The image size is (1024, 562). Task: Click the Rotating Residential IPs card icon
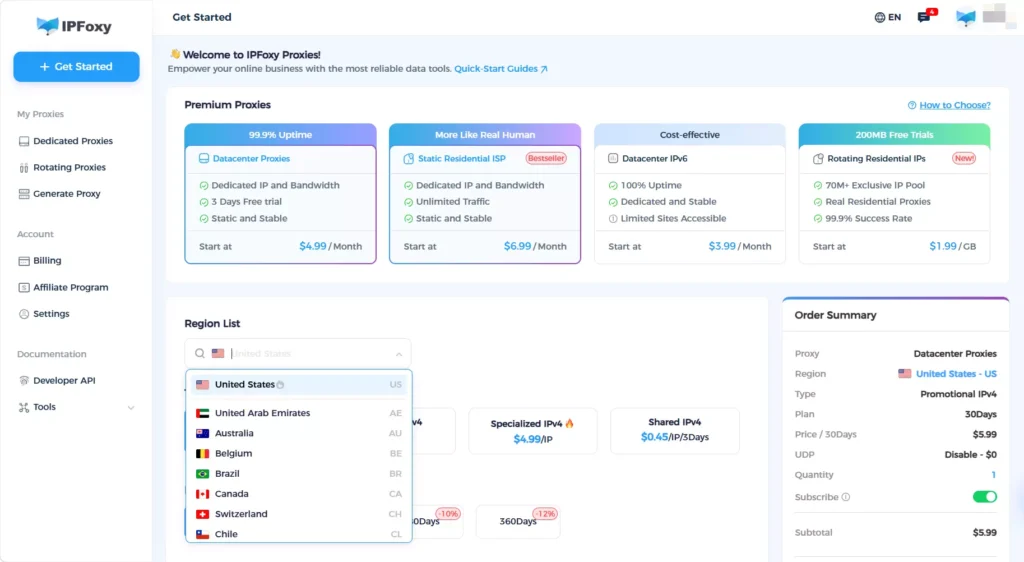[818, 159]
